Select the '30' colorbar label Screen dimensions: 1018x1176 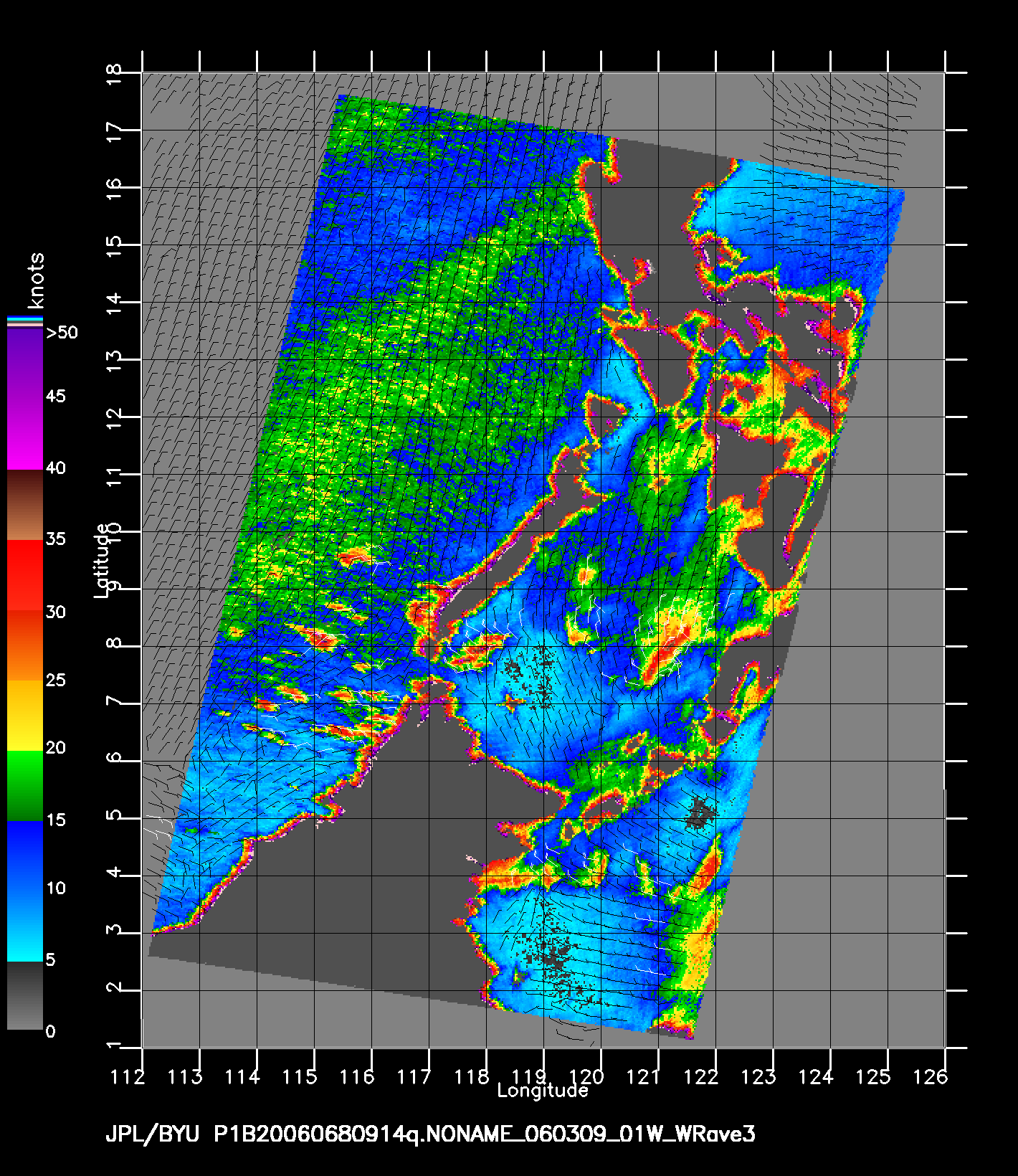pyautogui.click(x=56, y=612)
